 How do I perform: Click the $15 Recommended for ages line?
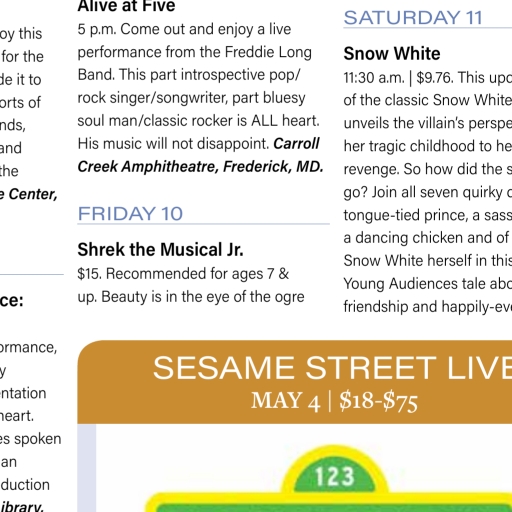tap(183, 274)
